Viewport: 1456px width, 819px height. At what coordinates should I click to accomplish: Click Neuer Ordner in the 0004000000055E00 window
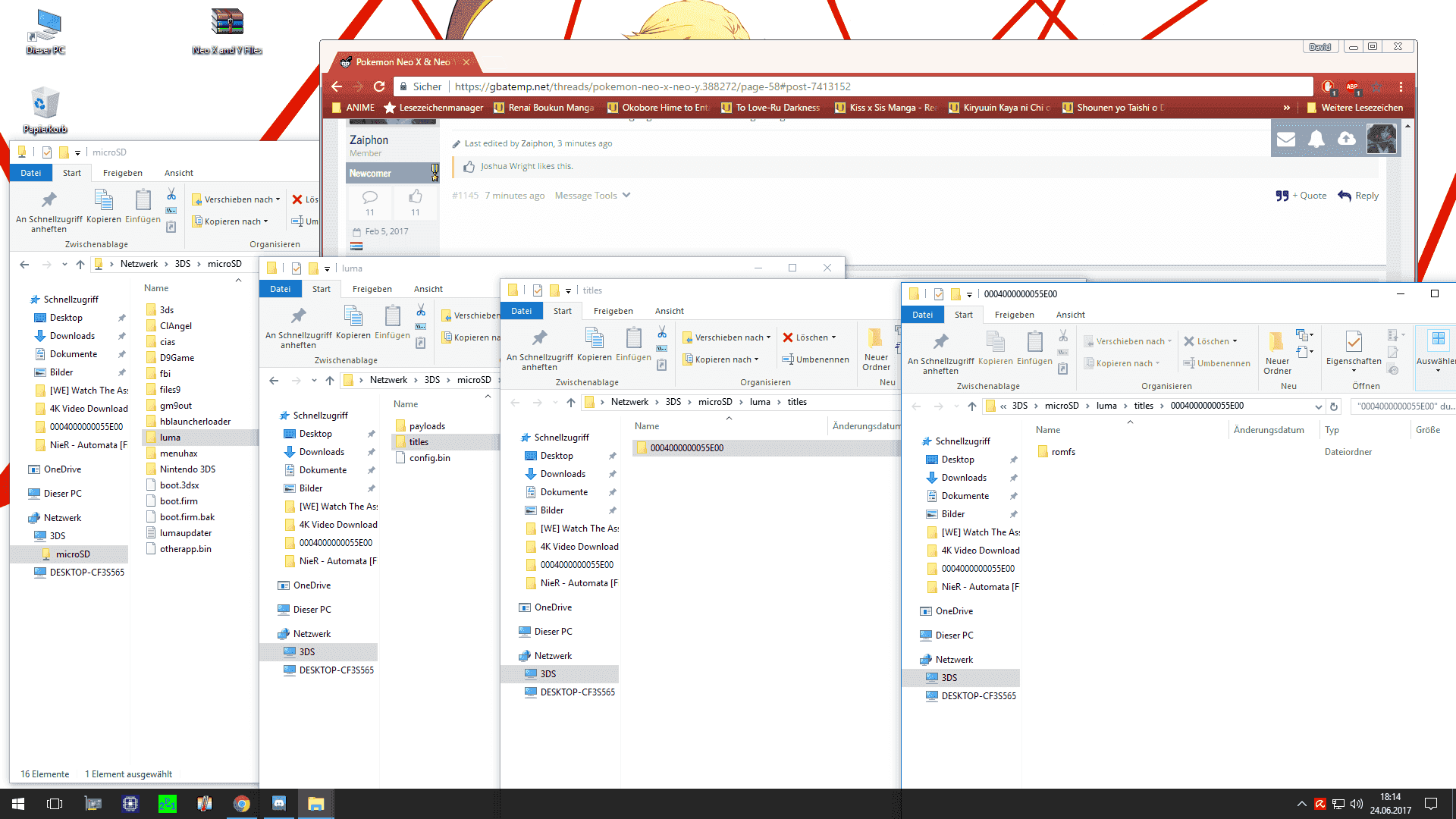(1277, 352)
